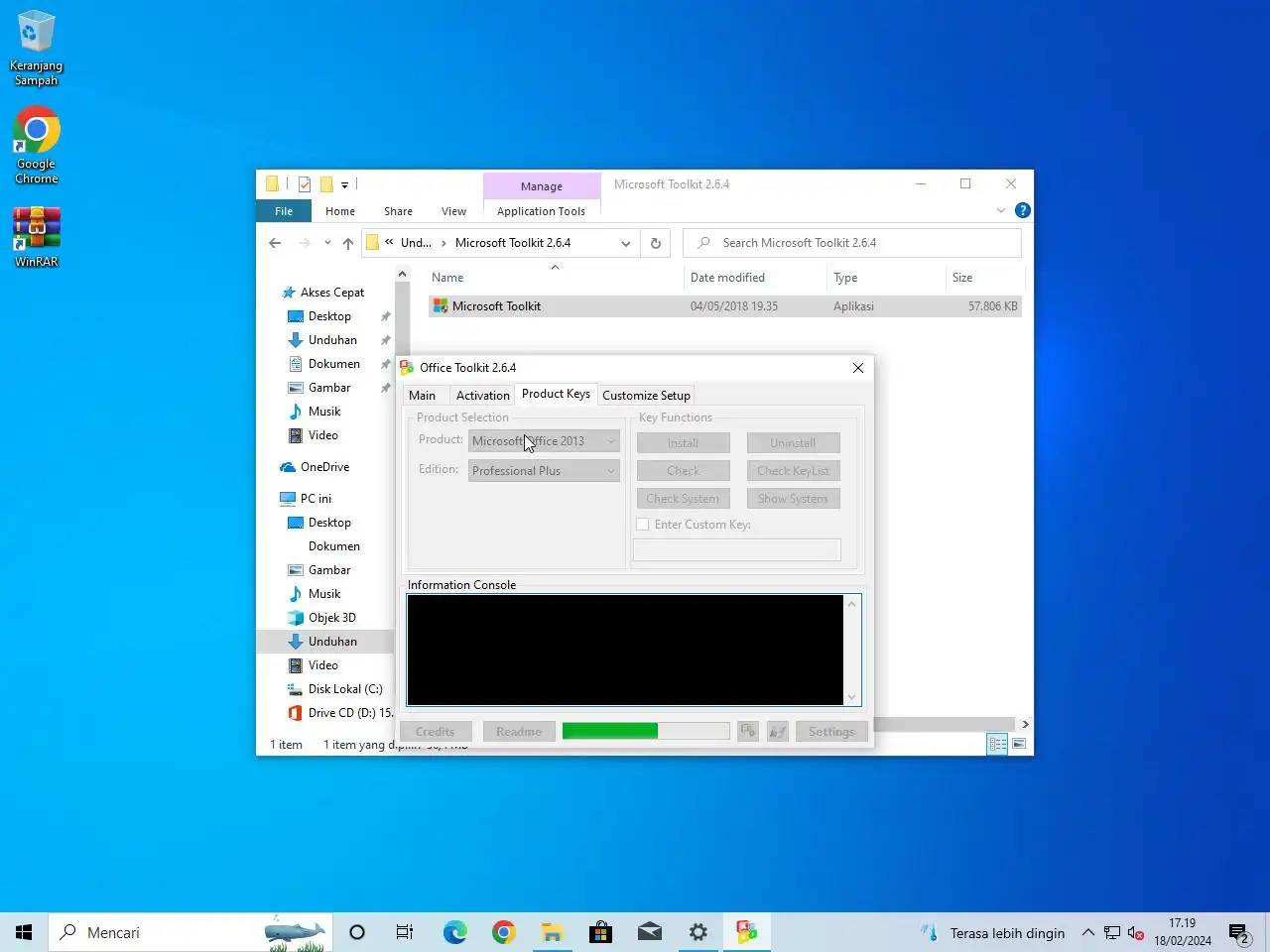Click the Windows button icon beside Settings

(x=778, y=732)
